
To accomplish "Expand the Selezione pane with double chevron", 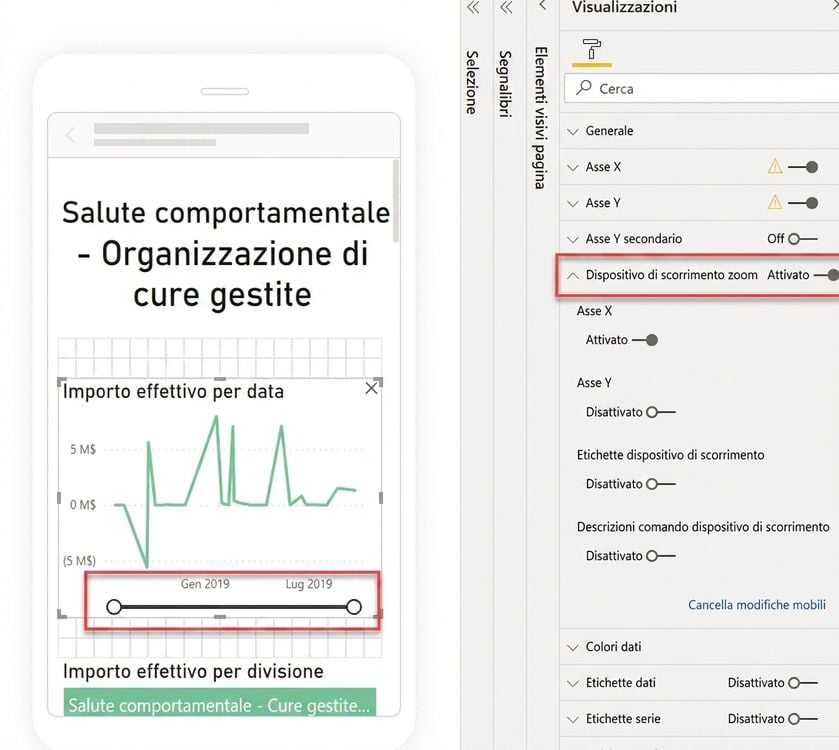I will tap(473, 7).
